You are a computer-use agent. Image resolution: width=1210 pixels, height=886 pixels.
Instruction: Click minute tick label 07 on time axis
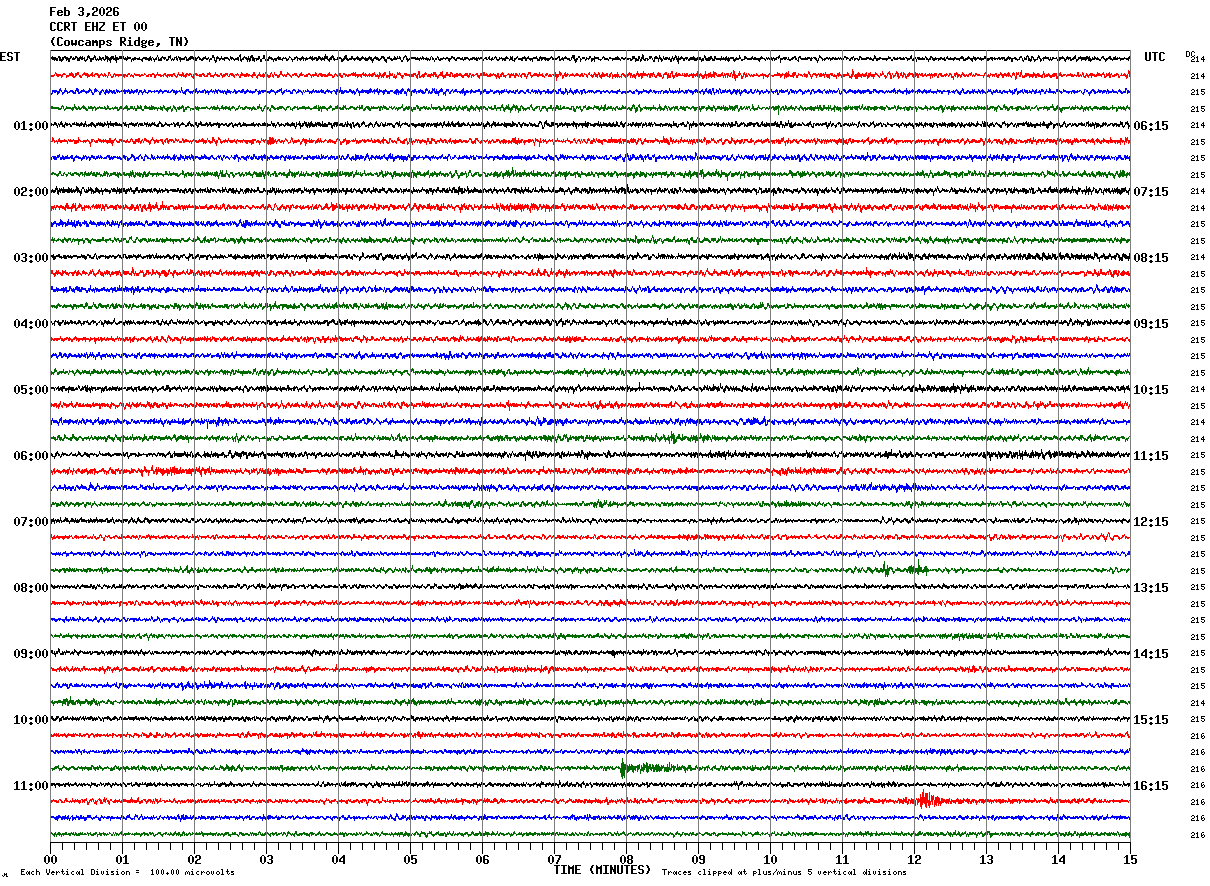pyautogui.click(x=554, y=859)
